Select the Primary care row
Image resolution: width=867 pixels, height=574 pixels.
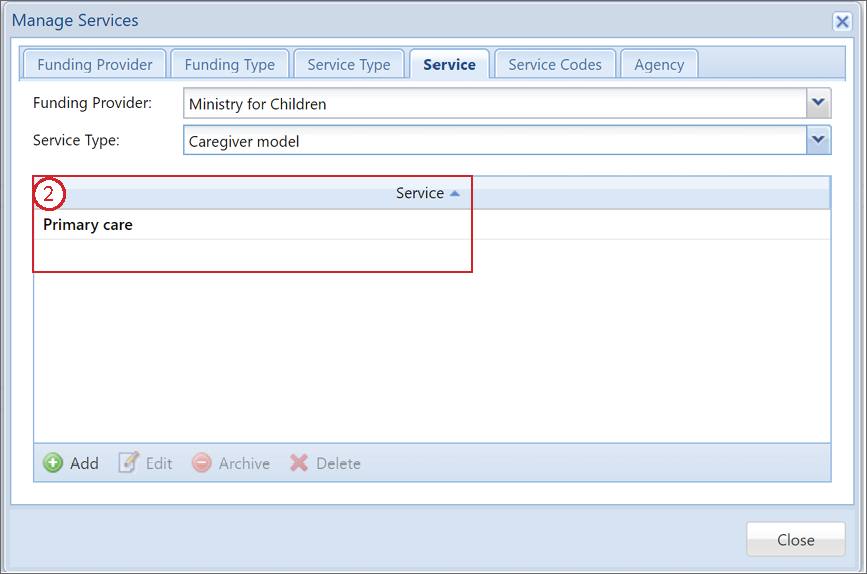tap(432, 225)
